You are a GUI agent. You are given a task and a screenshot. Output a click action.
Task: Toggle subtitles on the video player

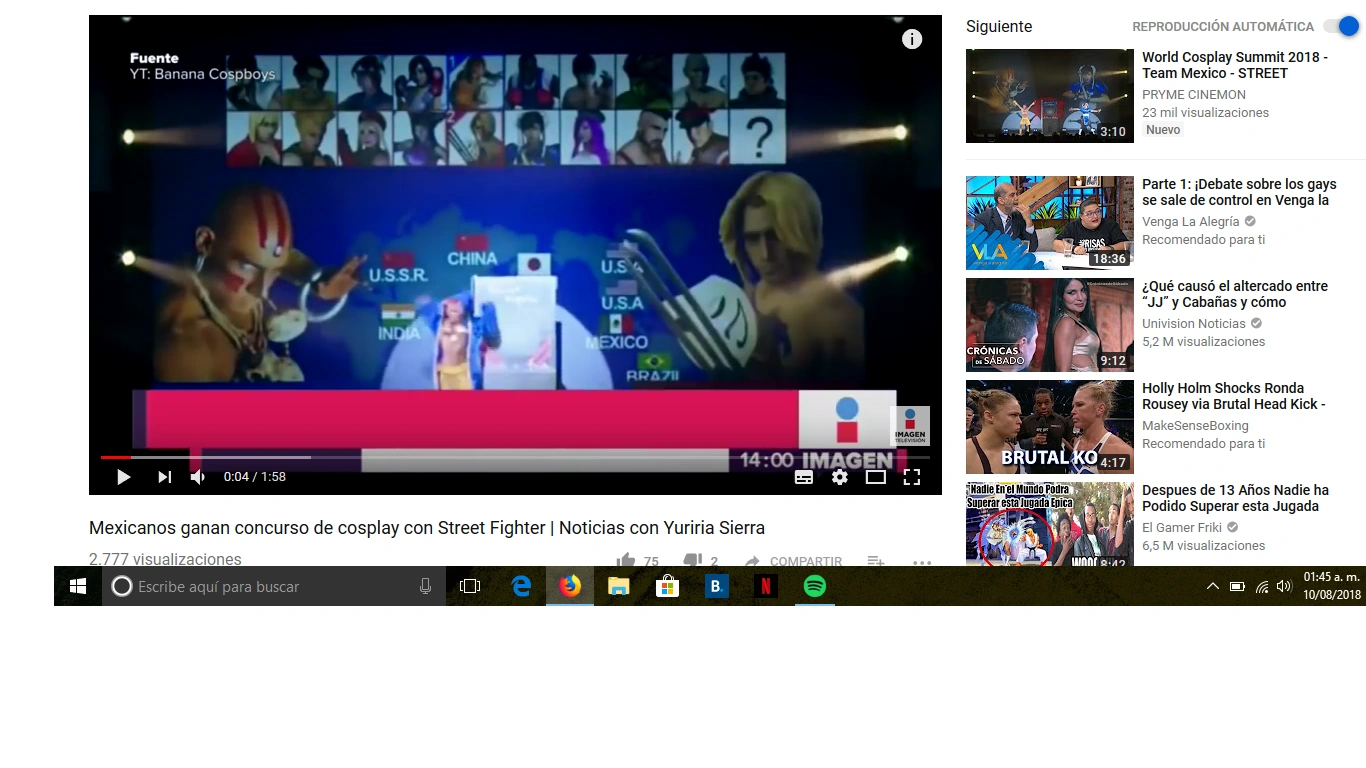tap(804, 477)
